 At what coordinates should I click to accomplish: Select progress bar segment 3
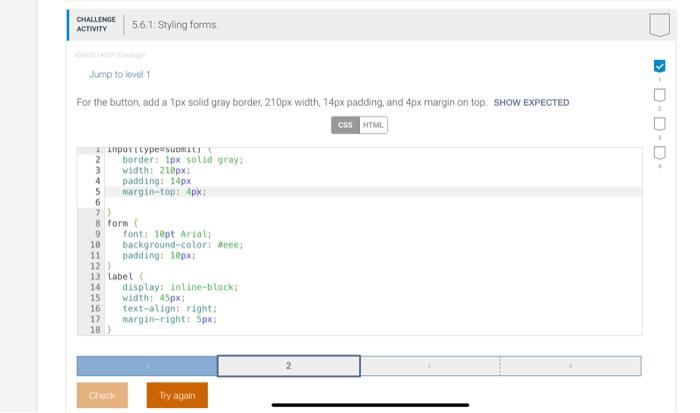tap(430, 366)
